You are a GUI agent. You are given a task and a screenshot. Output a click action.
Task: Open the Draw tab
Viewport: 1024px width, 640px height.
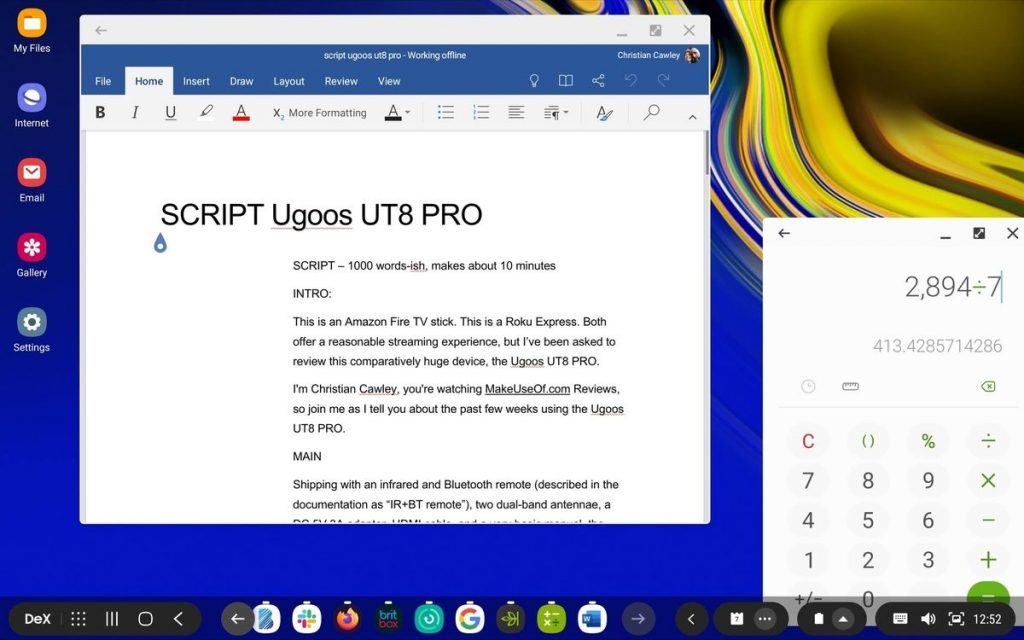241,81
